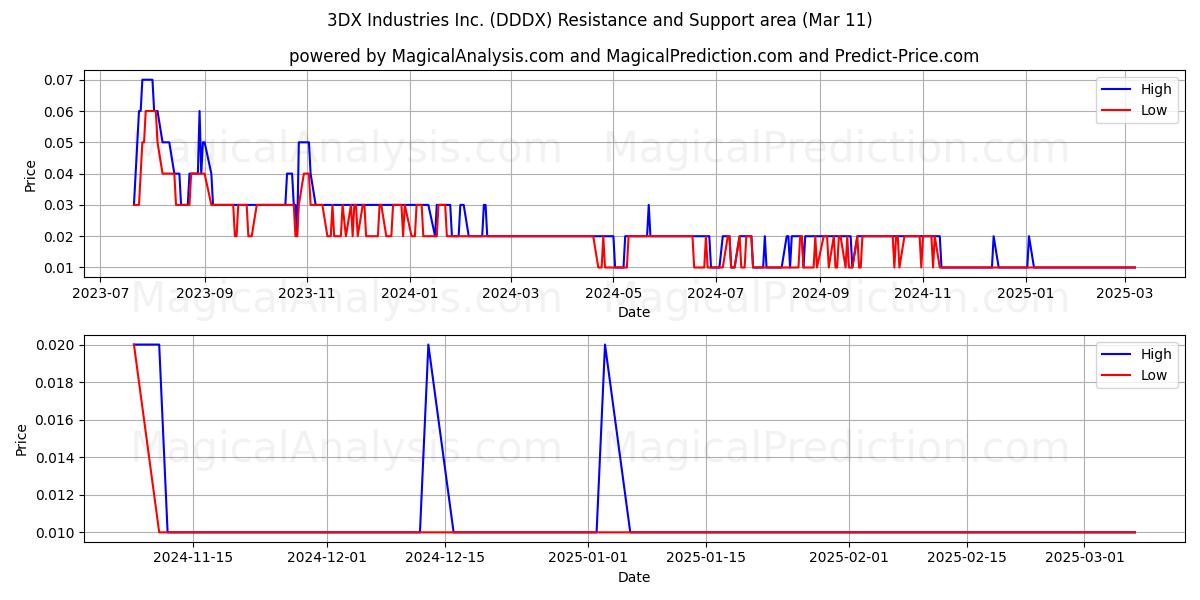Click the 0.020 tick label on bottom chart
The width and height of the screenshot is (1200, 600).
tap(57, 345)
